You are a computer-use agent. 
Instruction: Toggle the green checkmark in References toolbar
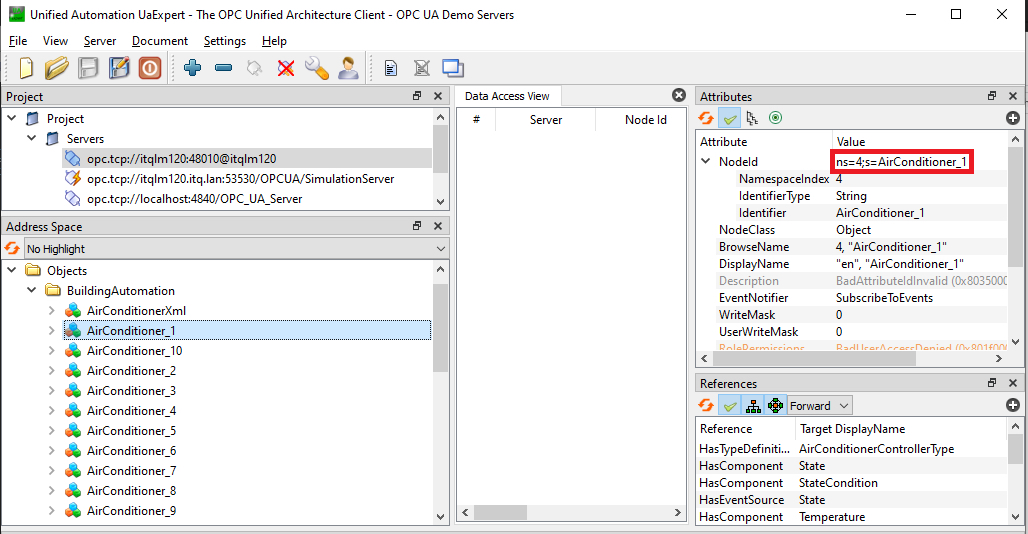click(730, 405)
